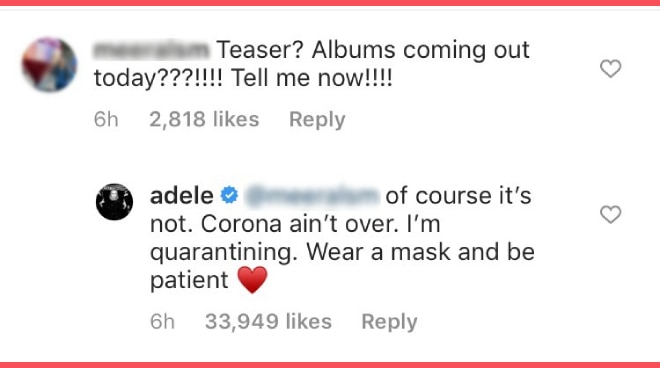This screenshot has width=660, height=368.
Task: Select the text "Tell me now!!!!"
Action: click(x=311, y=78)
